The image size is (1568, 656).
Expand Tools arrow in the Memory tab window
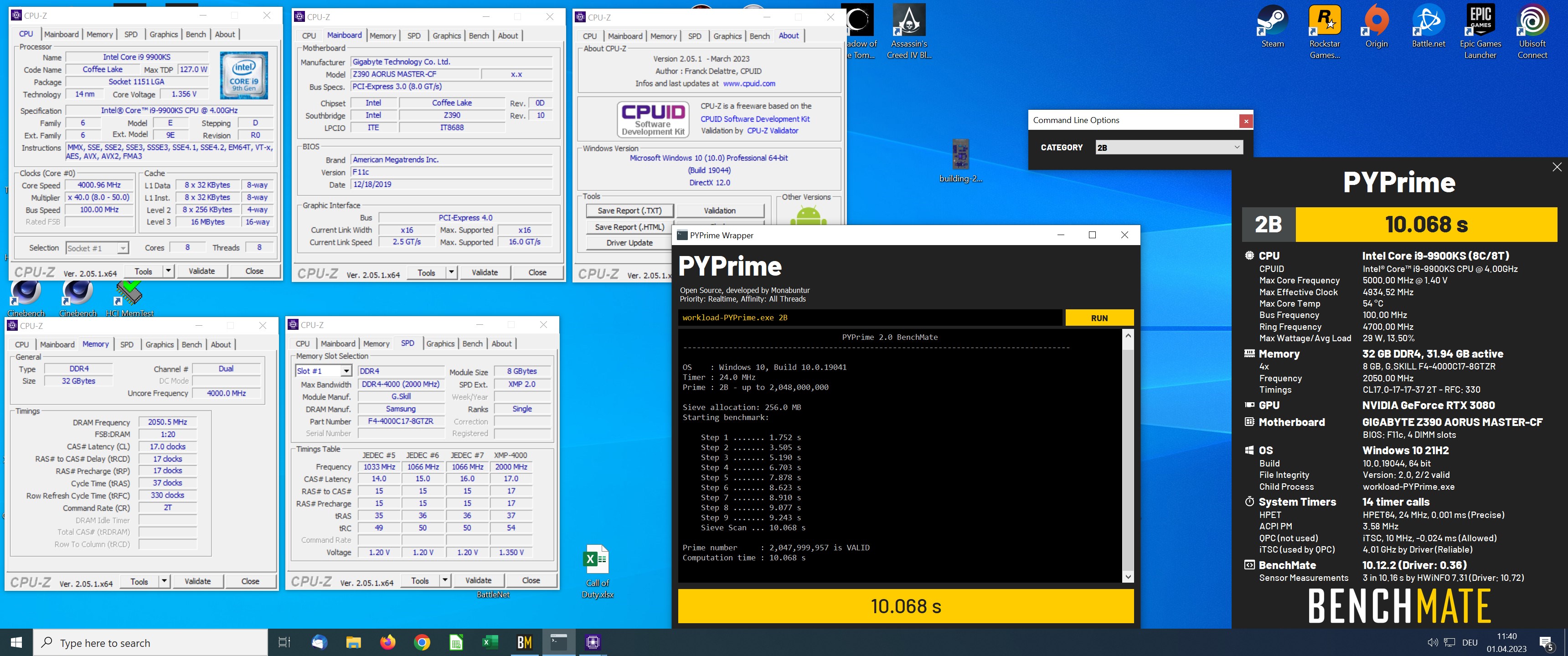pyautogui.click(x=165, y=581)
